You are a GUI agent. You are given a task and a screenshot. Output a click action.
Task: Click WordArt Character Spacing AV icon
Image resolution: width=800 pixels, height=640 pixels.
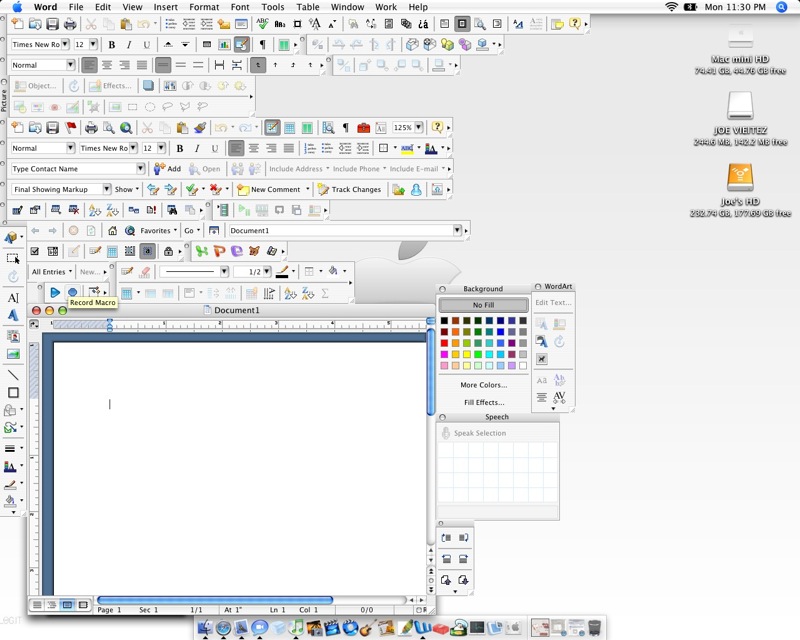click(559, 397)
